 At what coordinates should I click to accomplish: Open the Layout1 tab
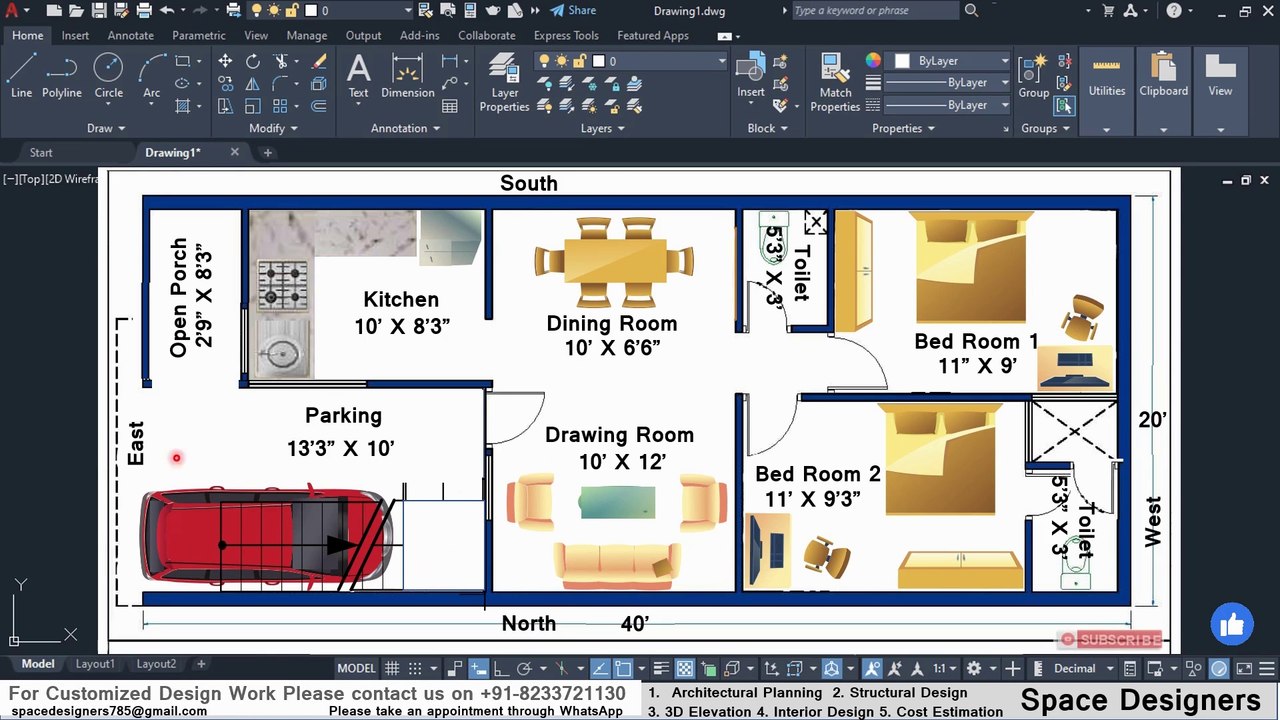pyautogui.click(x=95, y=664)
